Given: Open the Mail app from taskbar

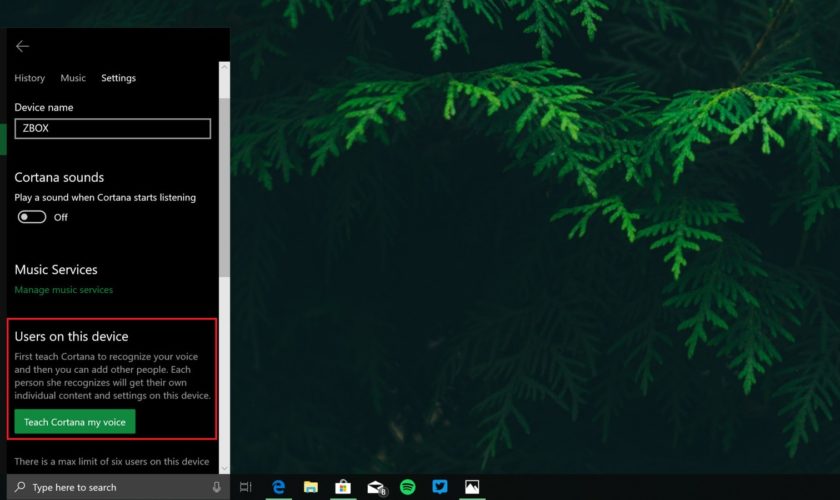Looking at the screenshot, I should (x=376, y=487).
